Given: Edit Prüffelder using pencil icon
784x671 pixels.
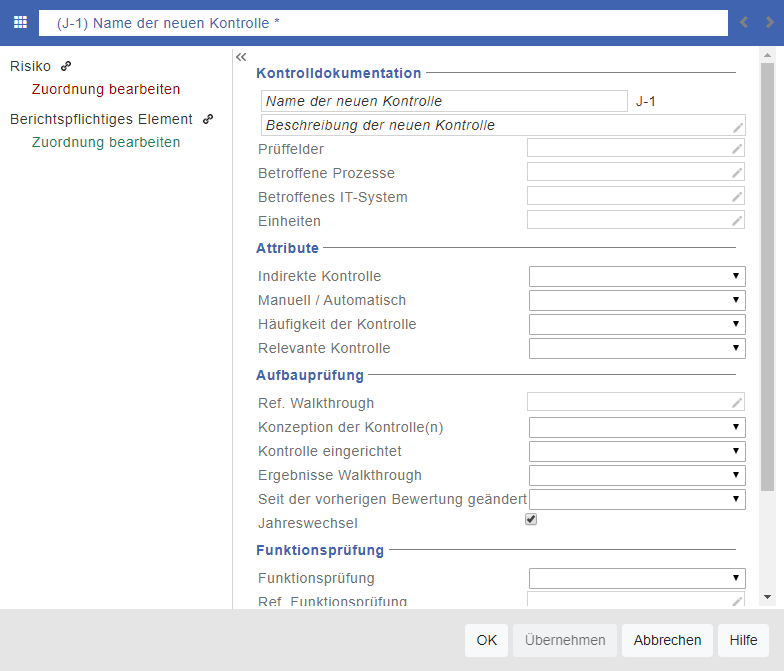Looking at the screenshot, I should (736, 148).
